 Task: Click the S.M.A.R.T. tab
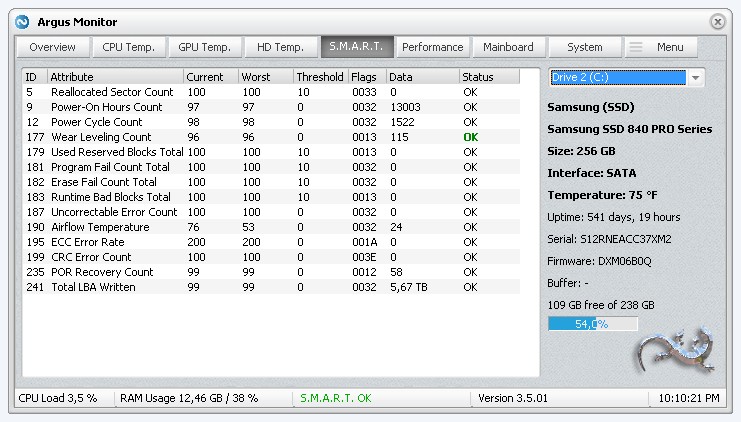pyautogui.click(x=356, y=47)
